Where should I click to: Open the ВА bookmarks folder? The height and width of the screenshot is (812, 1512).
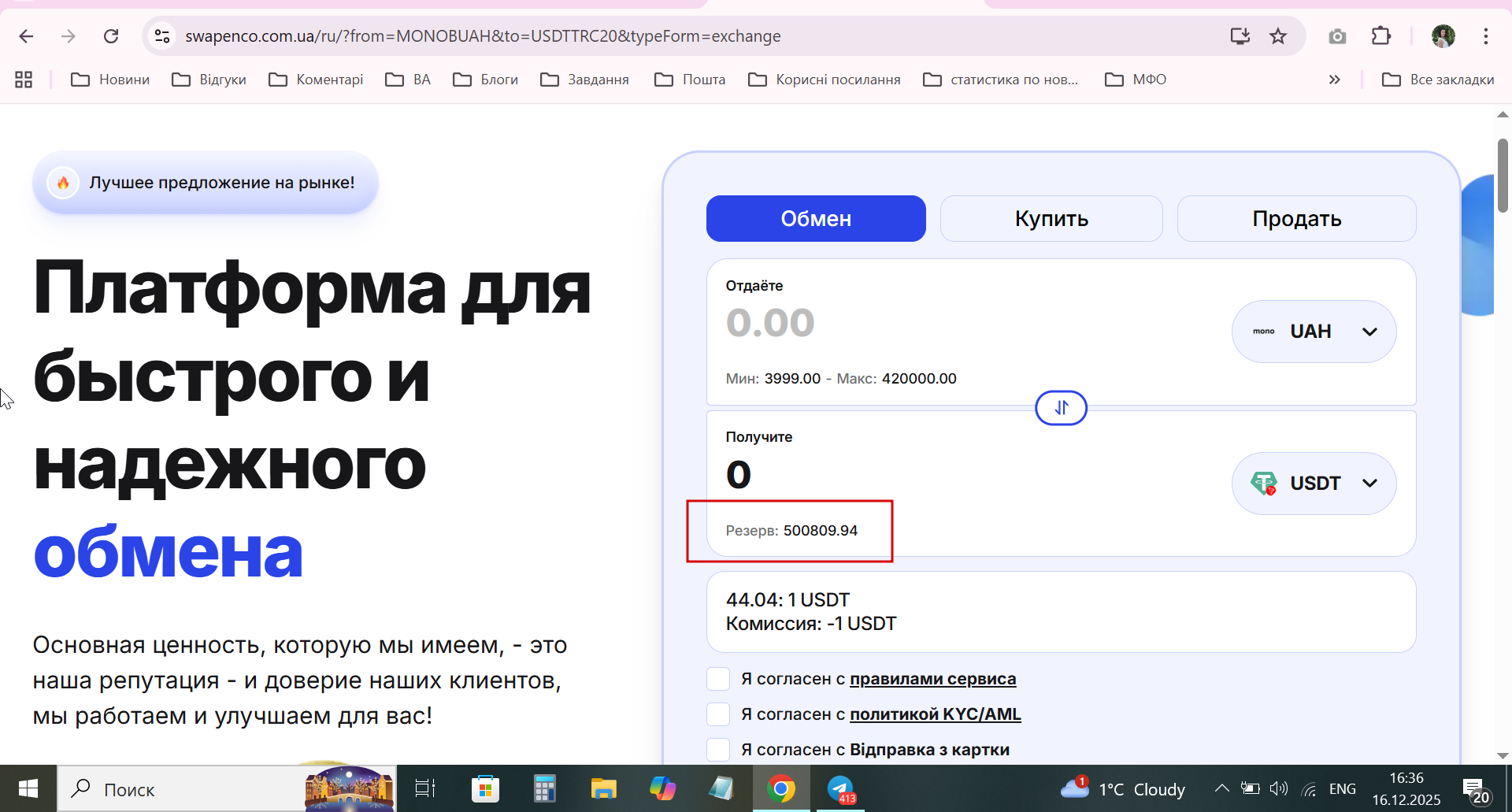coord(408,80)
